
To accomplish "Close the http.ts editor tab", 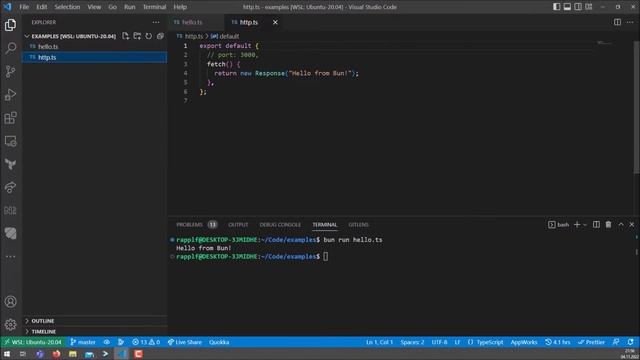I will pos(275,22).
